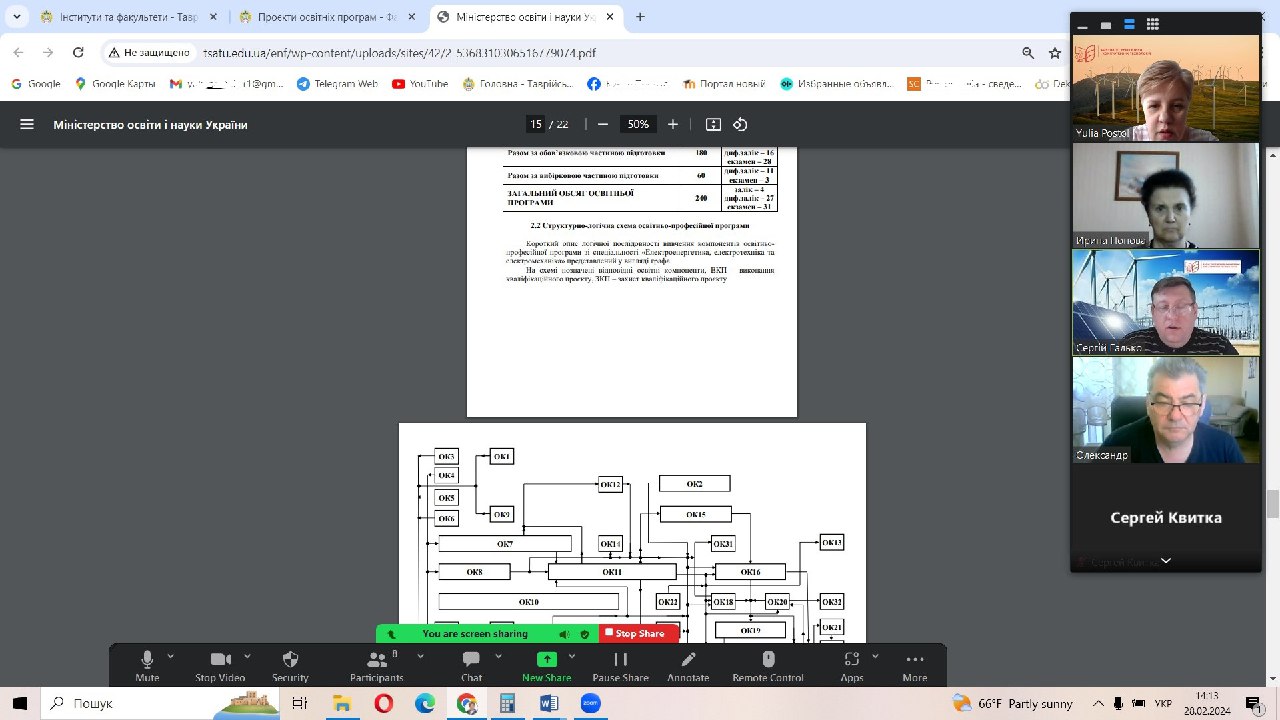The width and height of the screenshot is (1280, 720).
Task: Open Remote Control in Zoom
Action: pos(768,665)
